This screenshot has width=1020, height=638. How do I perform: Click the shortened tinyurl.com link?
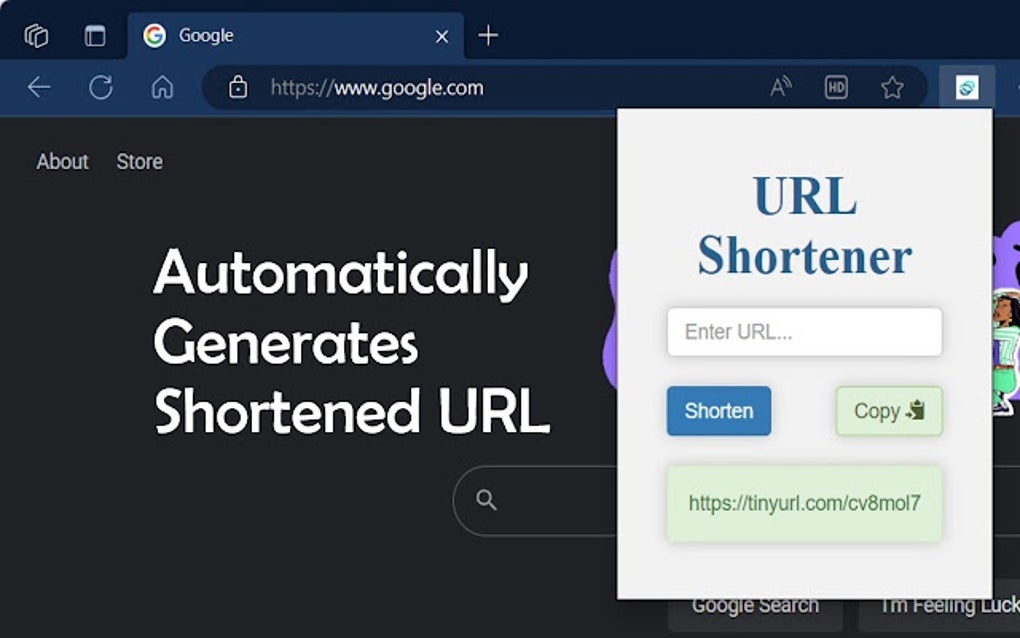[804, 503]
